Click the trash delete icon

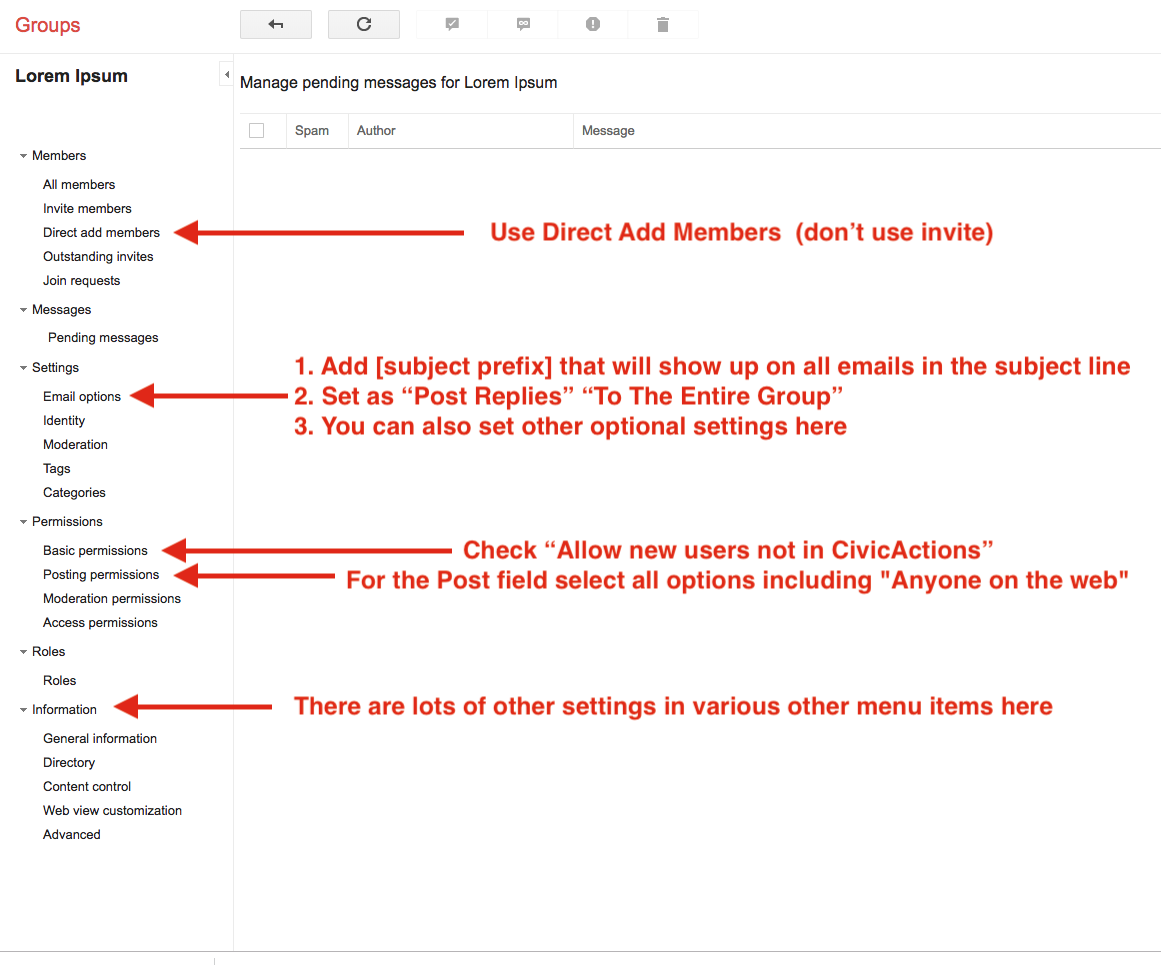point(662,24)
